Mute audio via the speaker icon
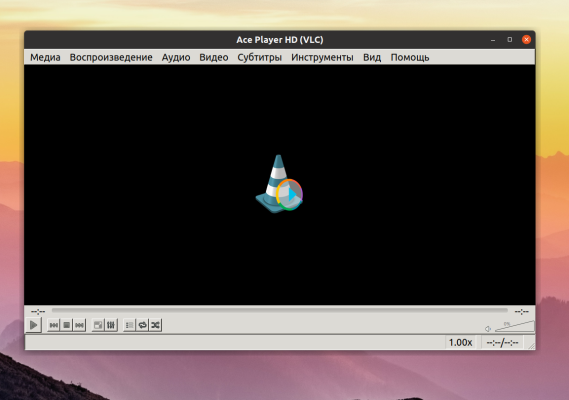The height and width of the screenshot is (400, 569). click(488, 329)
